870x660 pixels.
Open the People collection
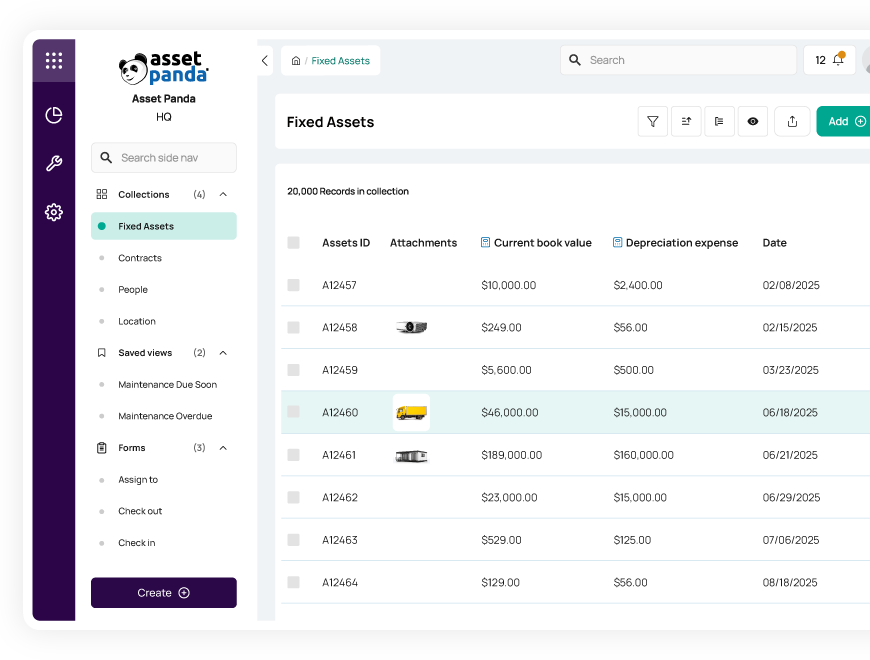(133, 290)
